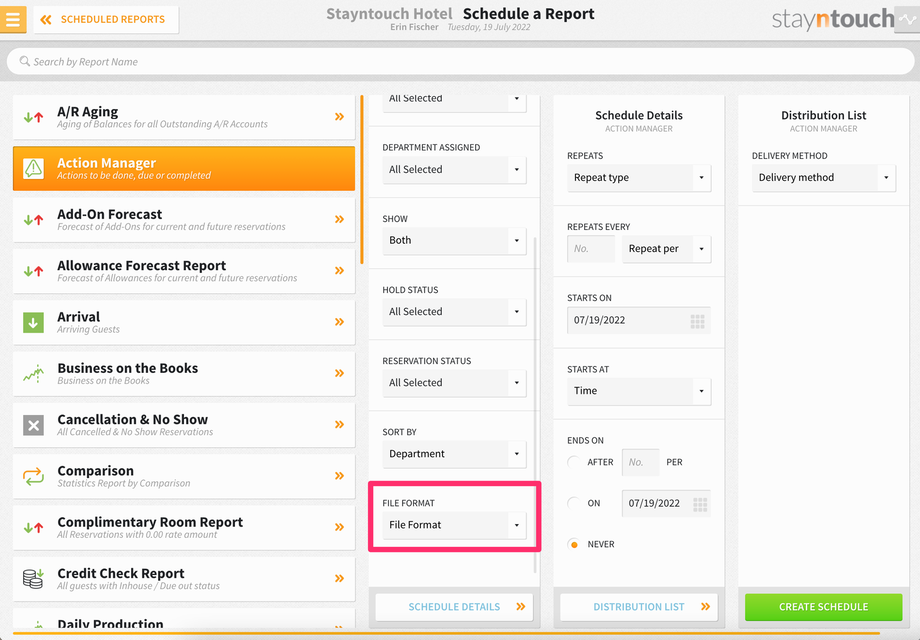Select the Action Manager report
920x640 pixels.
184,168
